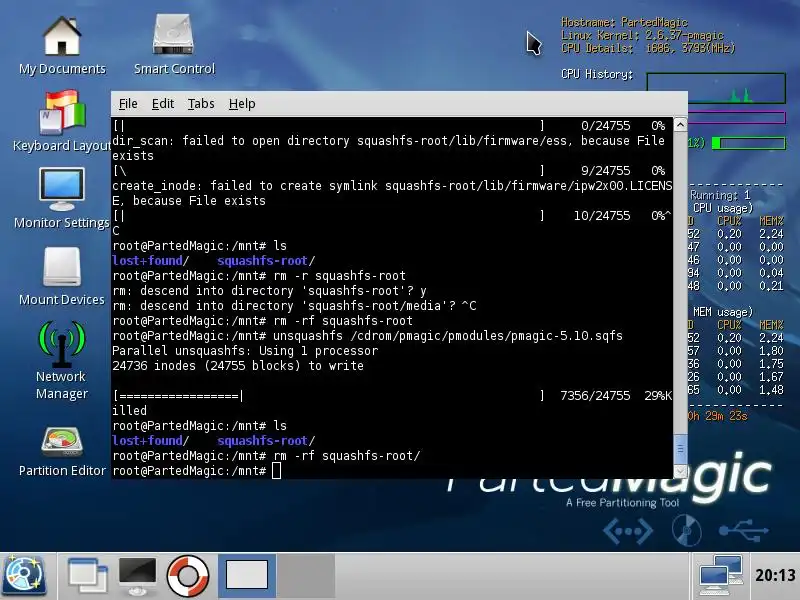Open the Keyboard Layout desktop icon
The image size is (800, 600).
click(62, 121)
